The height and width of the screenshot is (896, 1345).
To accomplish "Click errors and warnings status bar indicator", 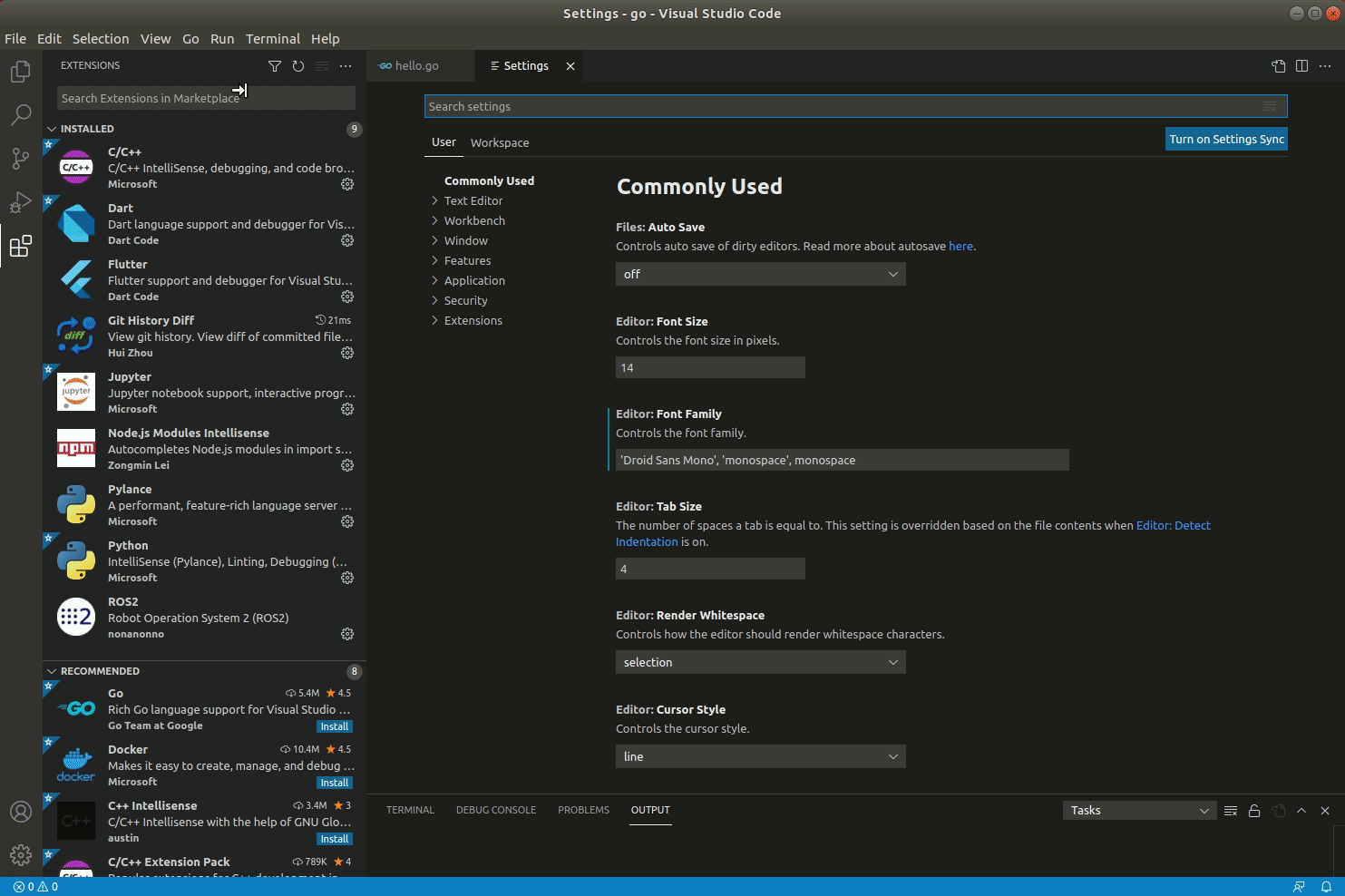I will pyautogui.click(x=35, y=887).
